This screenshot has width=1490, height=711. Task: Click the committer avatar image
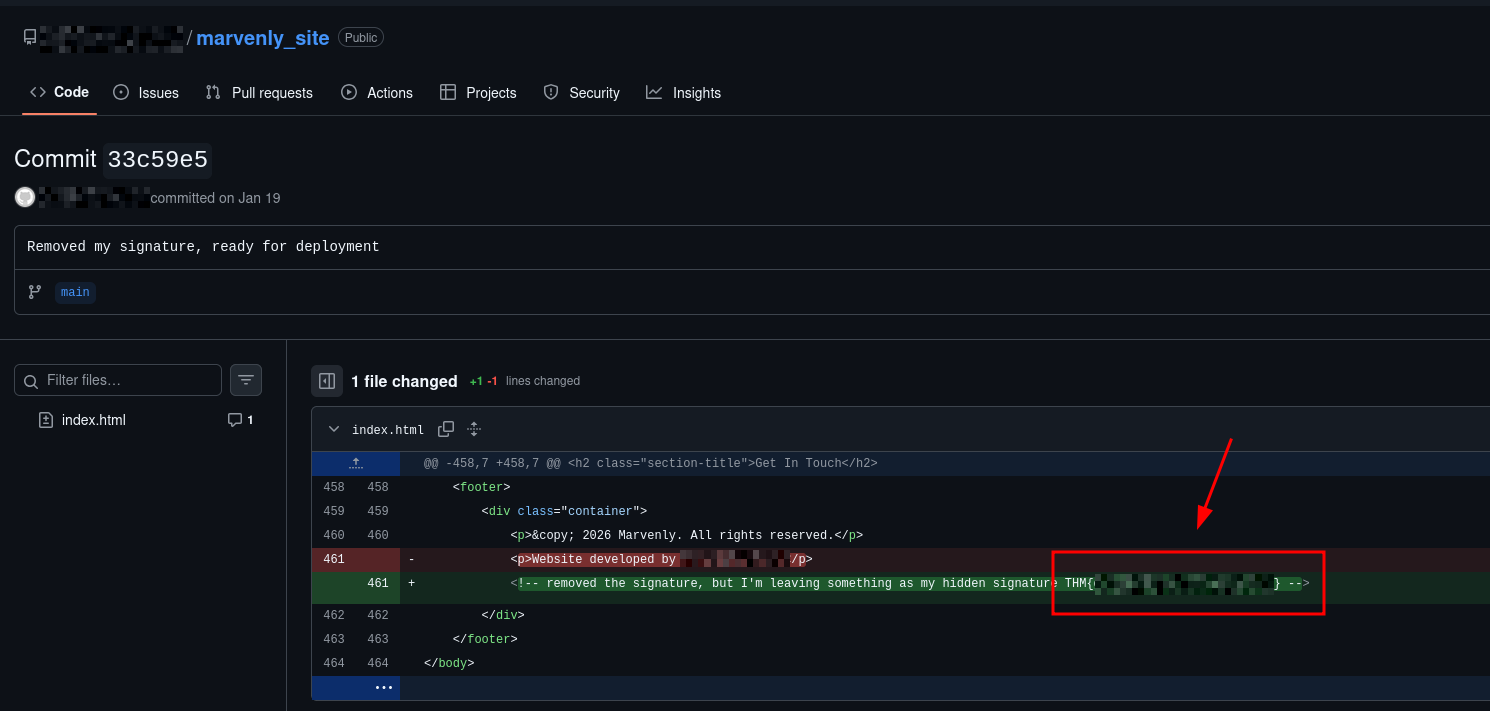25,198
